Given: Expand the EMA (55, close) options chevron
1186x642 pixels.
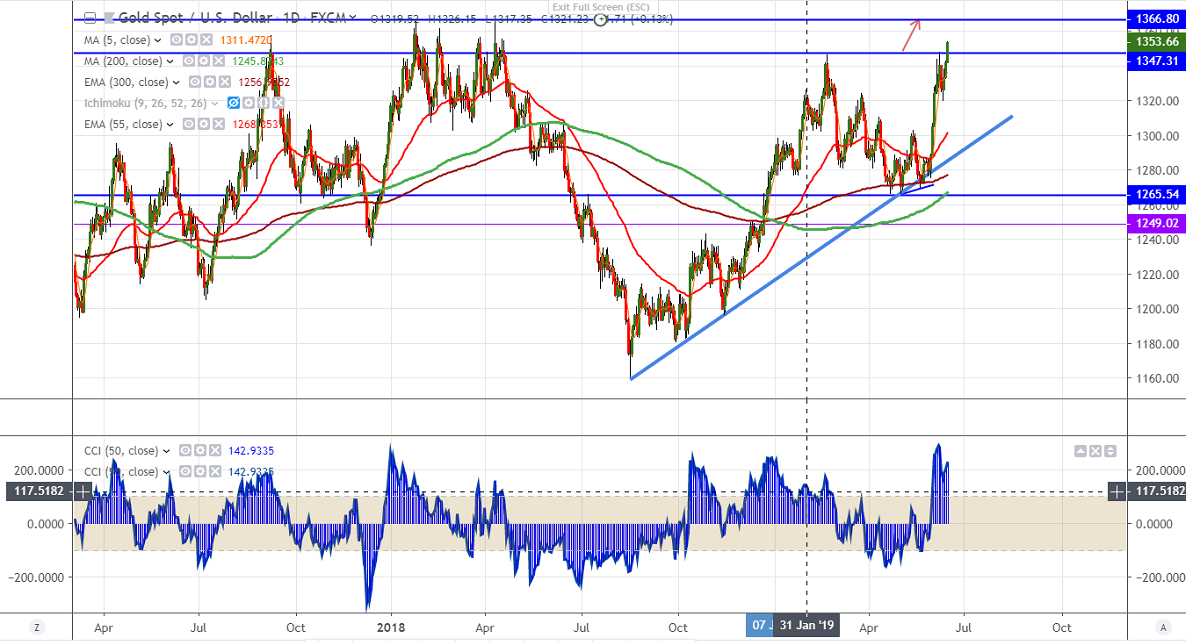Looking at the screenshot, I should click(170, 124).
